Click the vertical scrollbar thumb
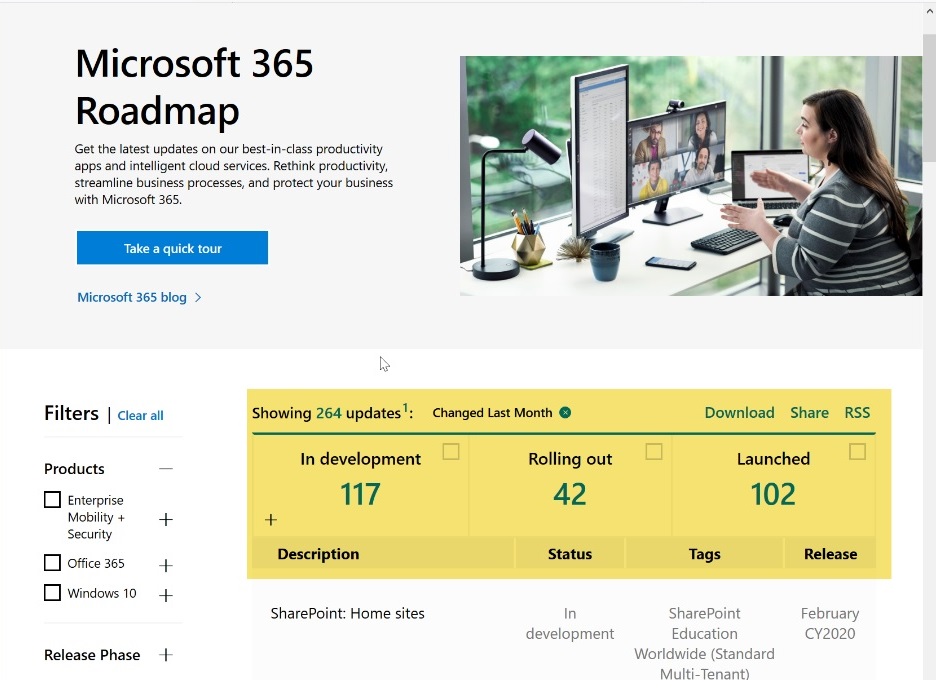Viewport: 937px width, 695px height. click(929, 98)
